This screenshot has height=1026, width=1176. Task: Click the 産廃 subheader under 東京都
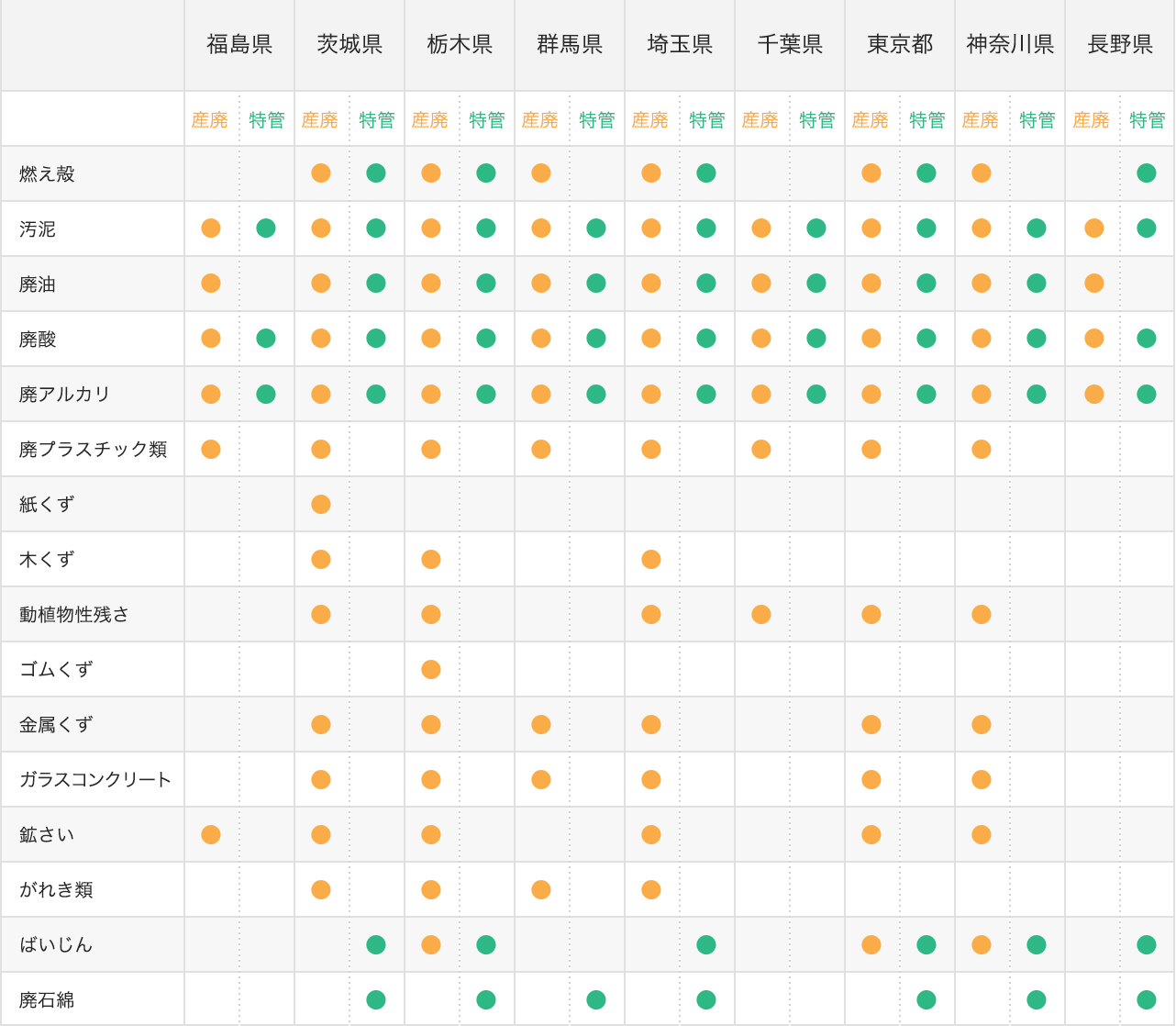(x=871, y=120)
